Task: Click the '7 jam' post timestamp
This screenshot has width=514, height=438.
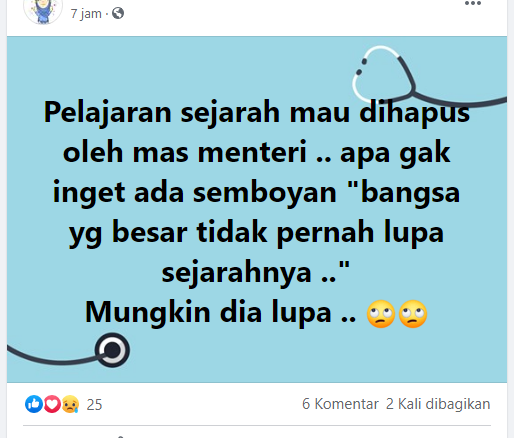Action: (86, 14)
